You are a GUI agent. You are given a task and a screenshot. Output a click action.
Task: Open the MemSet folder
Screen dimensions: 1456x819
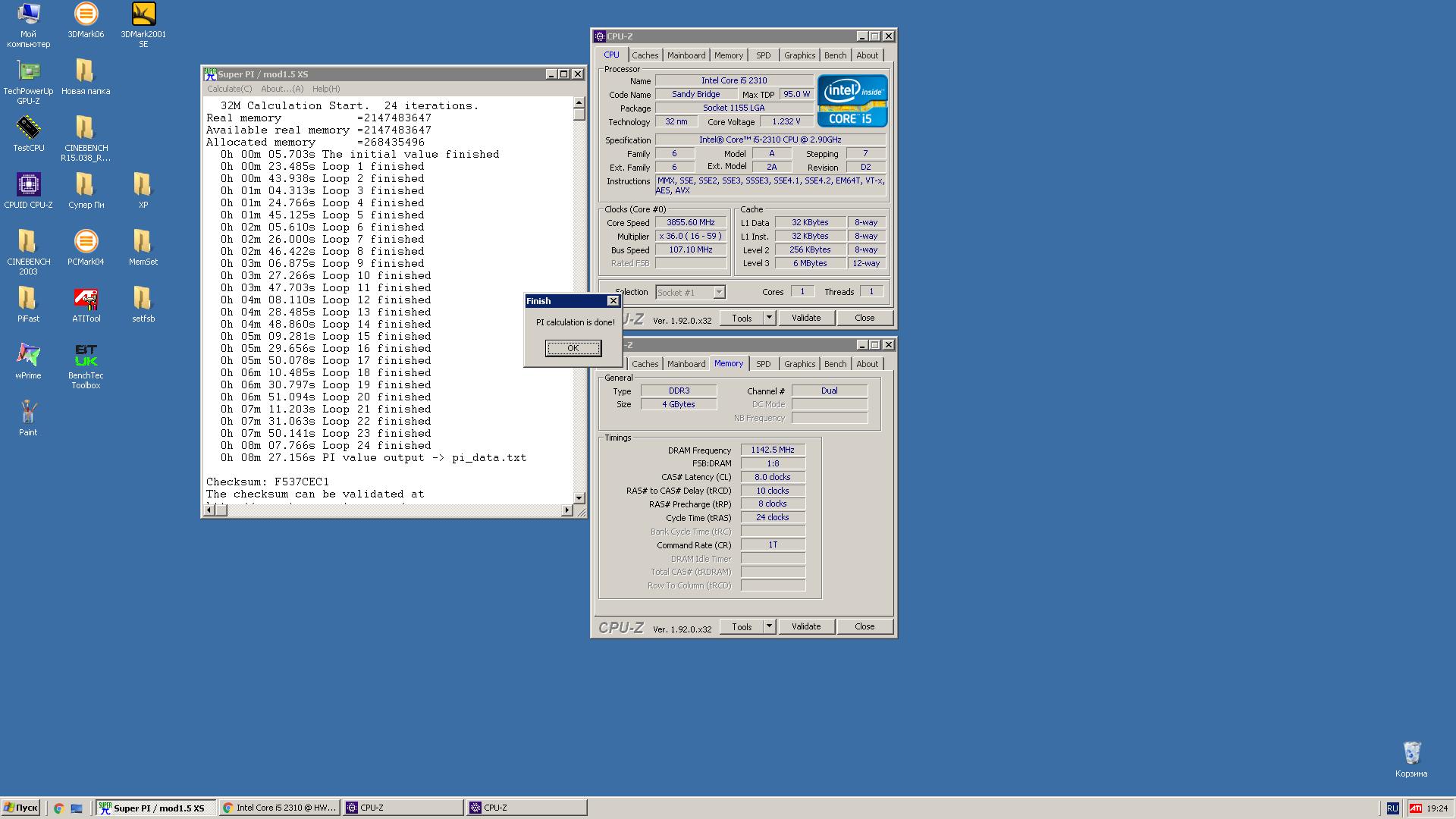(143, 248)
